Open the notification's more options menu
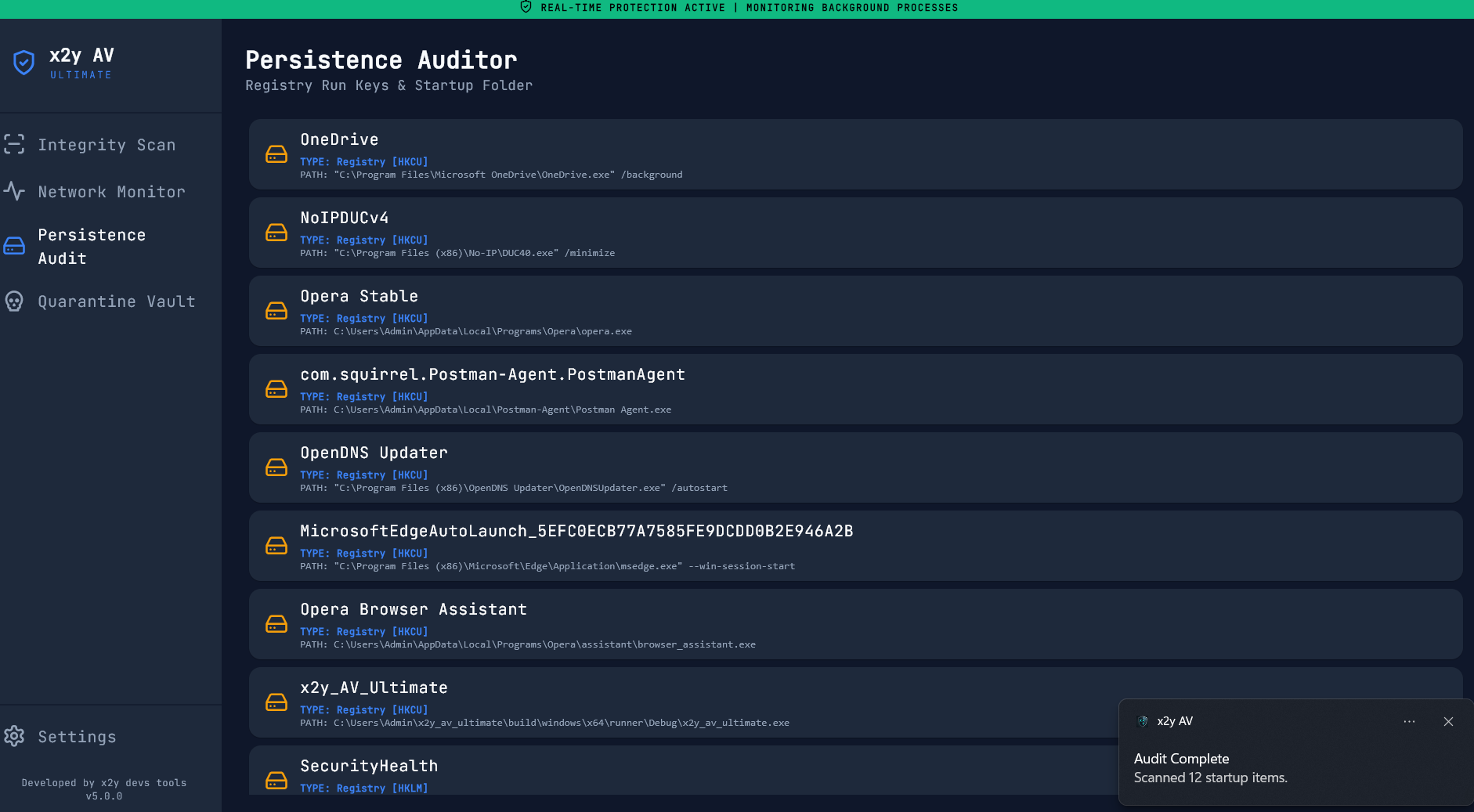 coord(1408,721)
